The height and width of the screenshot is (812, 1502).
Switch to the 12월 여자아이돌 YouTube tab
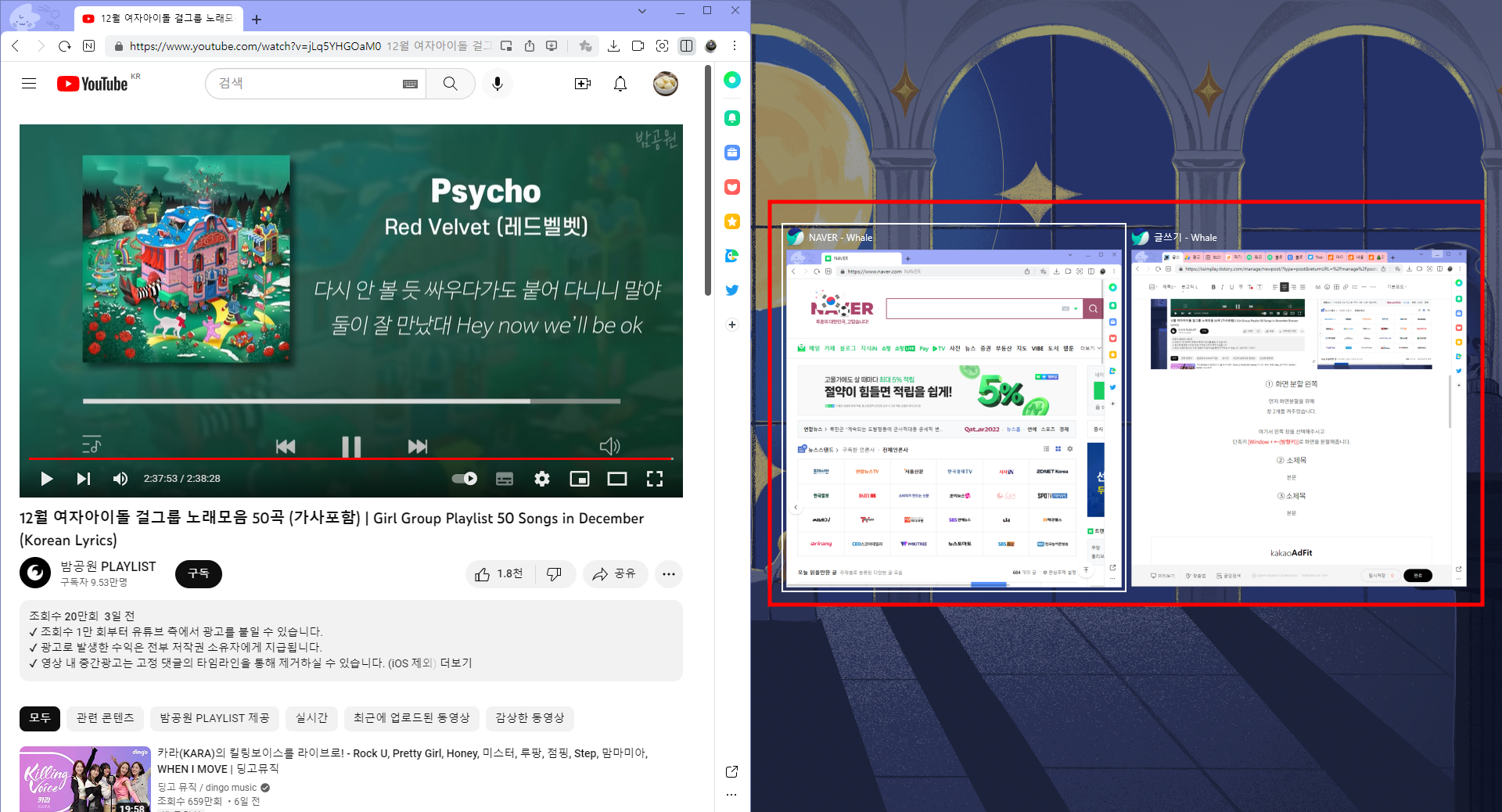(159, 18)
